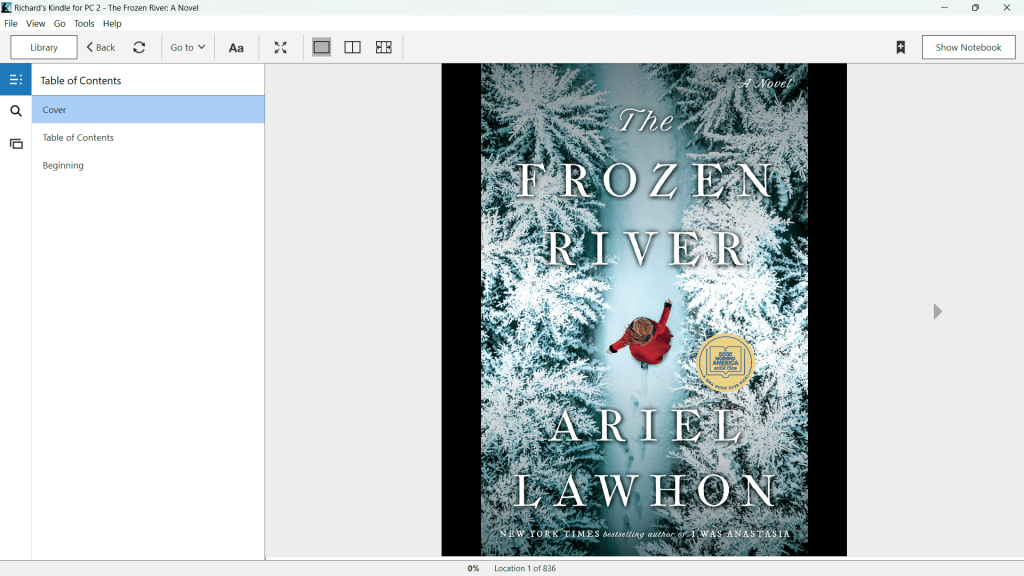Click the Frozen River cover image
Image resolution: width=1024 pixels, height=576 pixels.
pos(644,310)
